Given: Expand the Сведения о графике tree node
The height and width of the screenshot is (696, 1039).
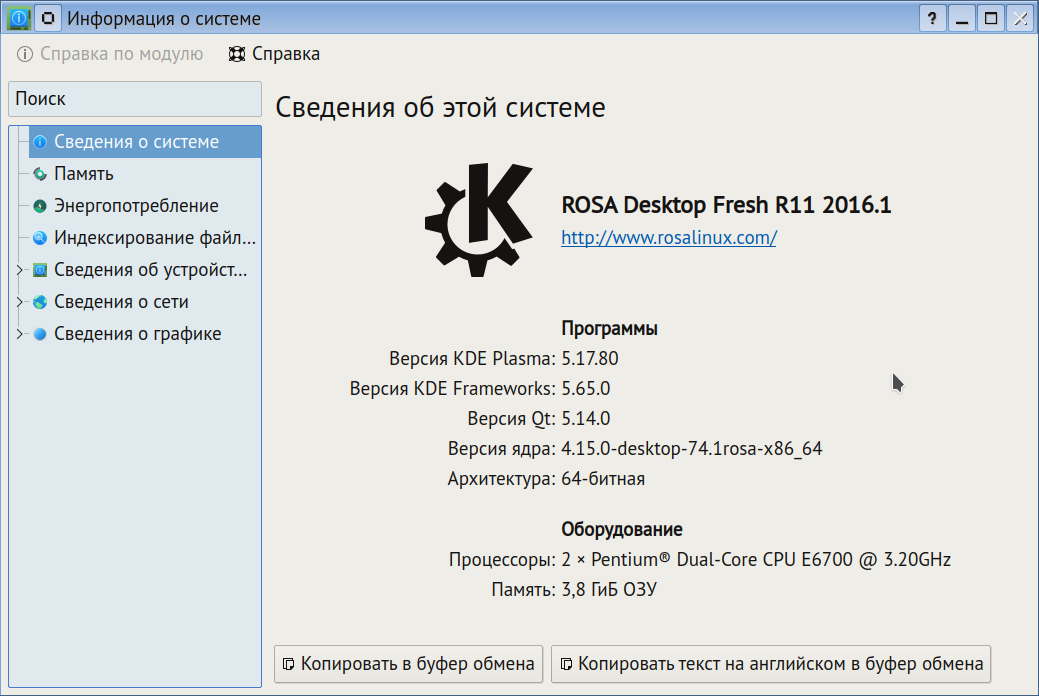Looking at the screenshot, I should 19,334.
